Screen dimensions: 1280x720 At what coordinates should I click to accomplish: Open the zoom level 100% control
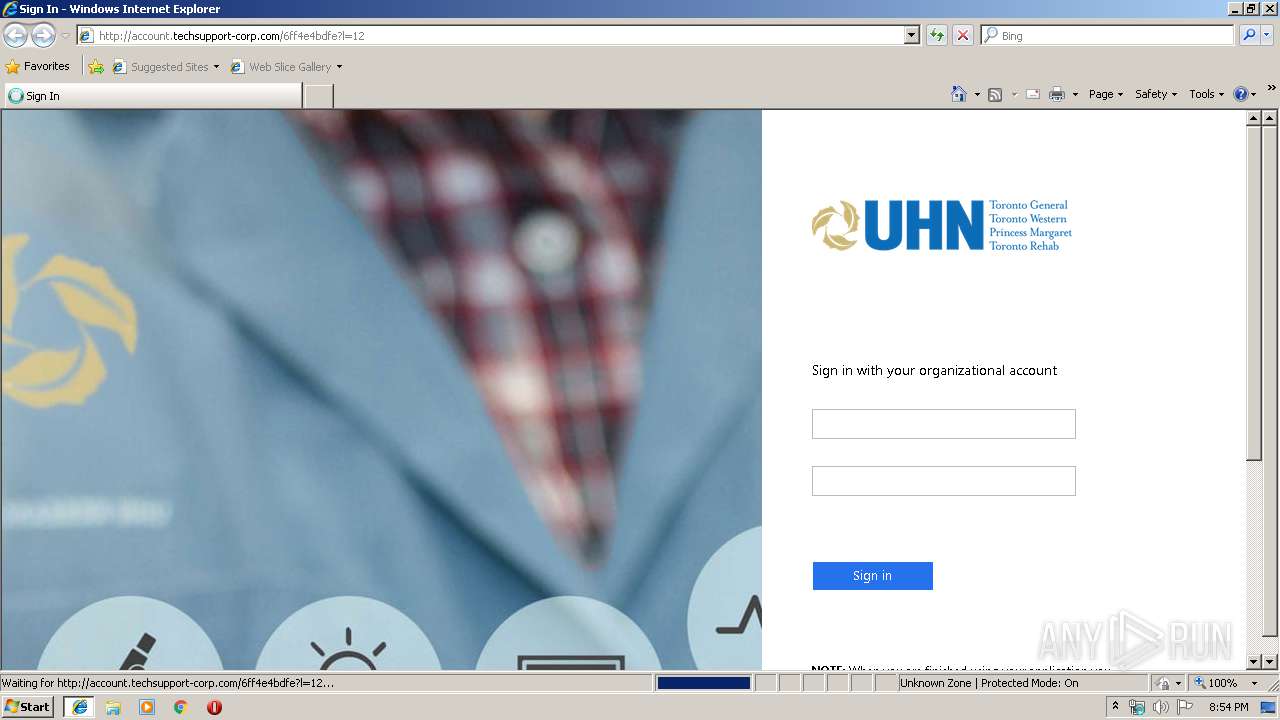click(1216, 683)
